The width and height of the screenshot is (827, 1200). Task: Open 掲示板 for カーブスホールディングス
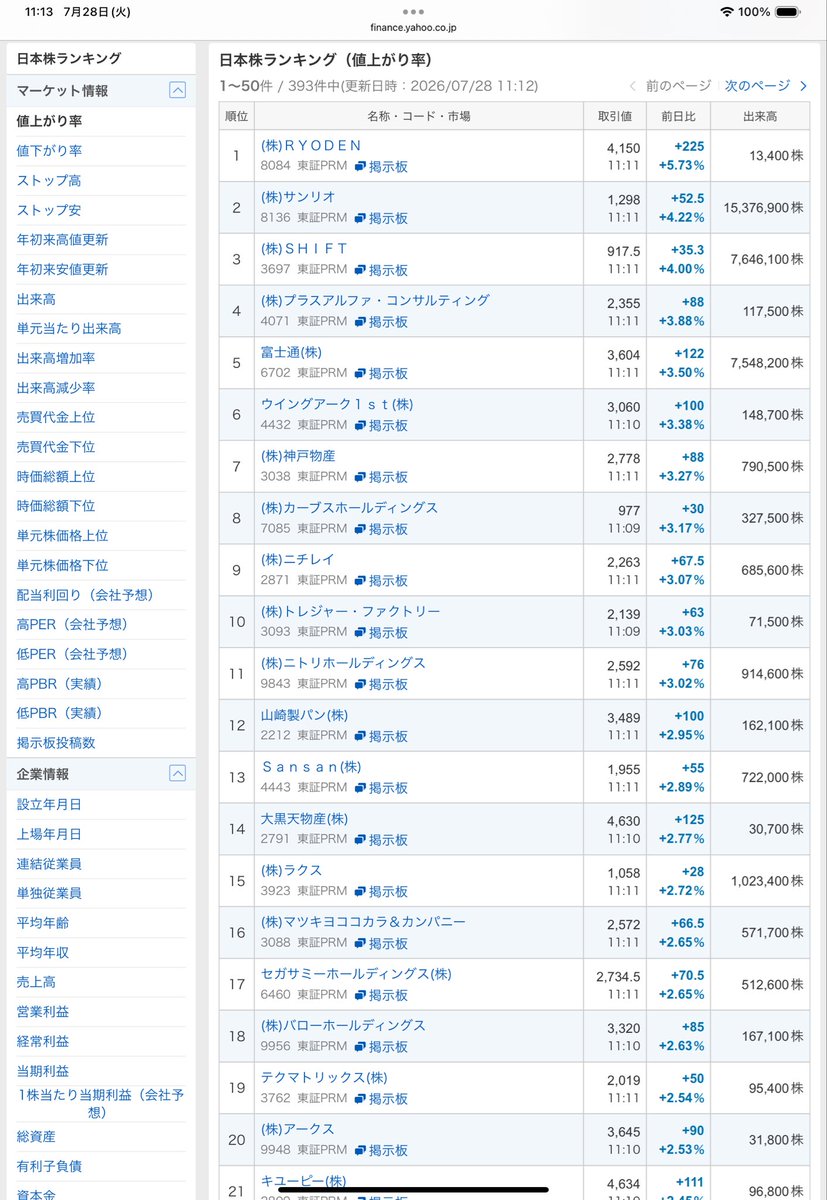[381, 529]
